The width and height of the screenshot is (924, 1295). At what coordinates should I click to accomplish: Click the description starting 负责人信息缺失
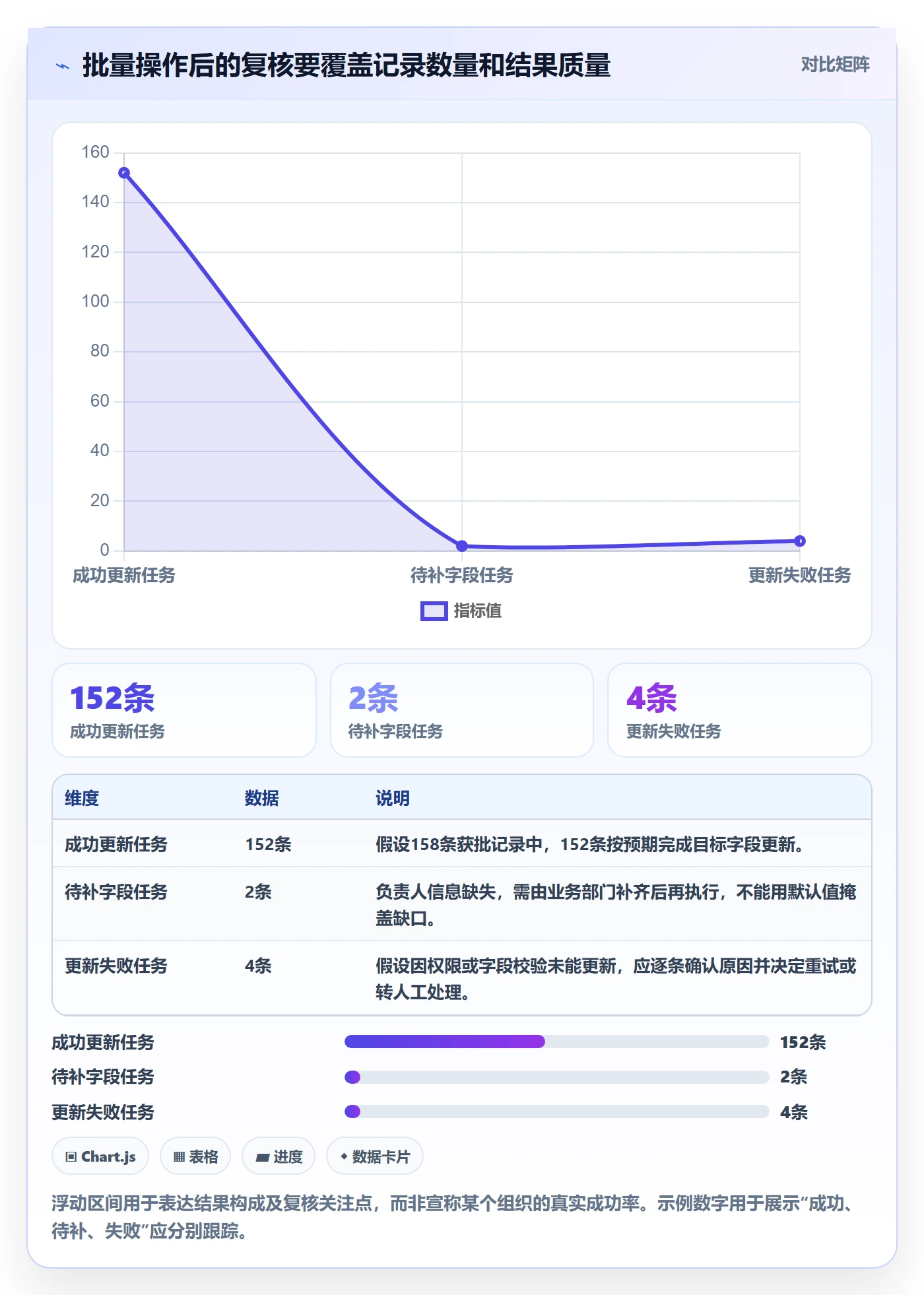[x=616, y=905]
